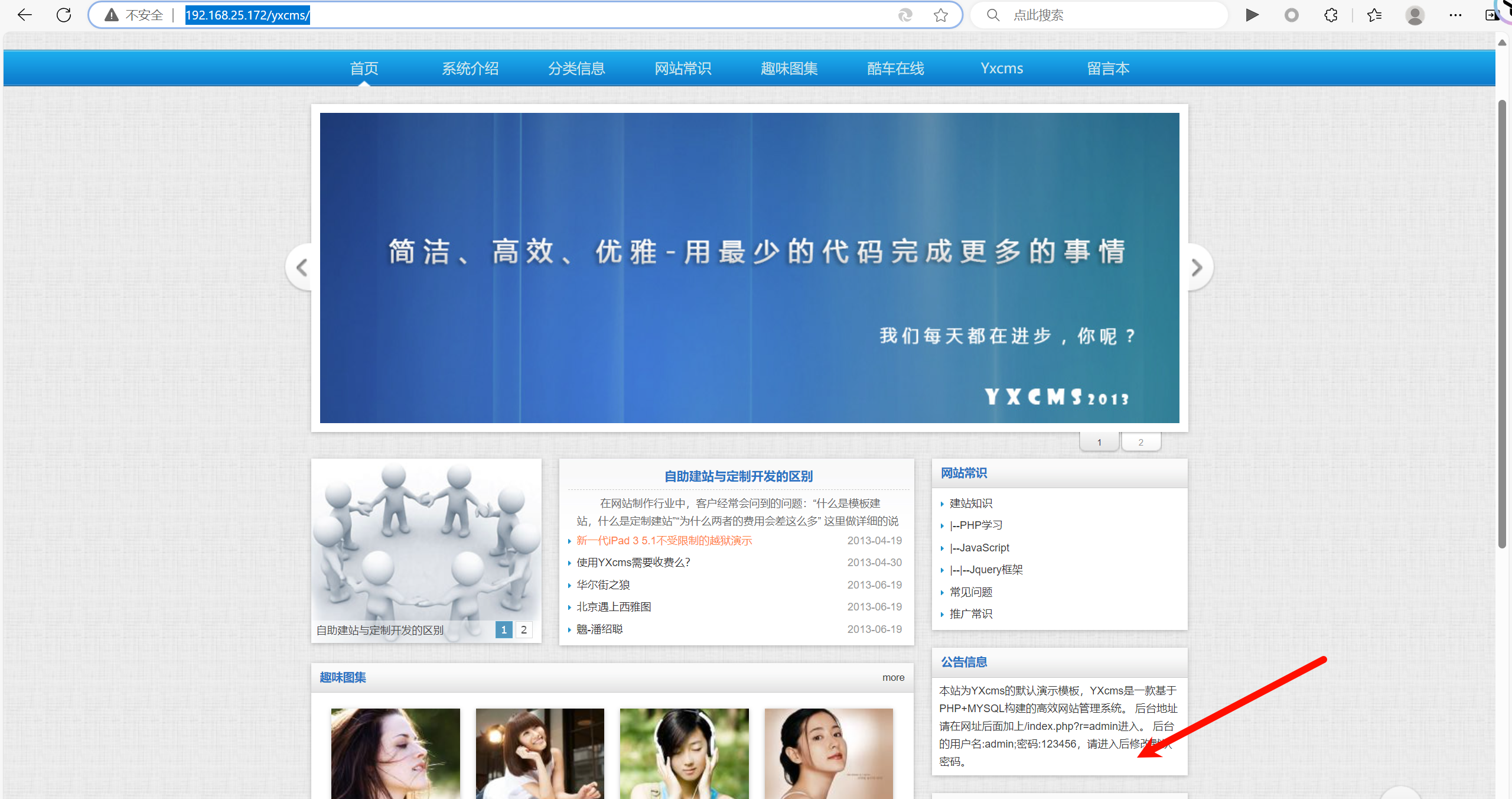This screenshot has height=799, width=1512.
Task: Open browser settings three-dots menu
Action: tap(1455, 15)
